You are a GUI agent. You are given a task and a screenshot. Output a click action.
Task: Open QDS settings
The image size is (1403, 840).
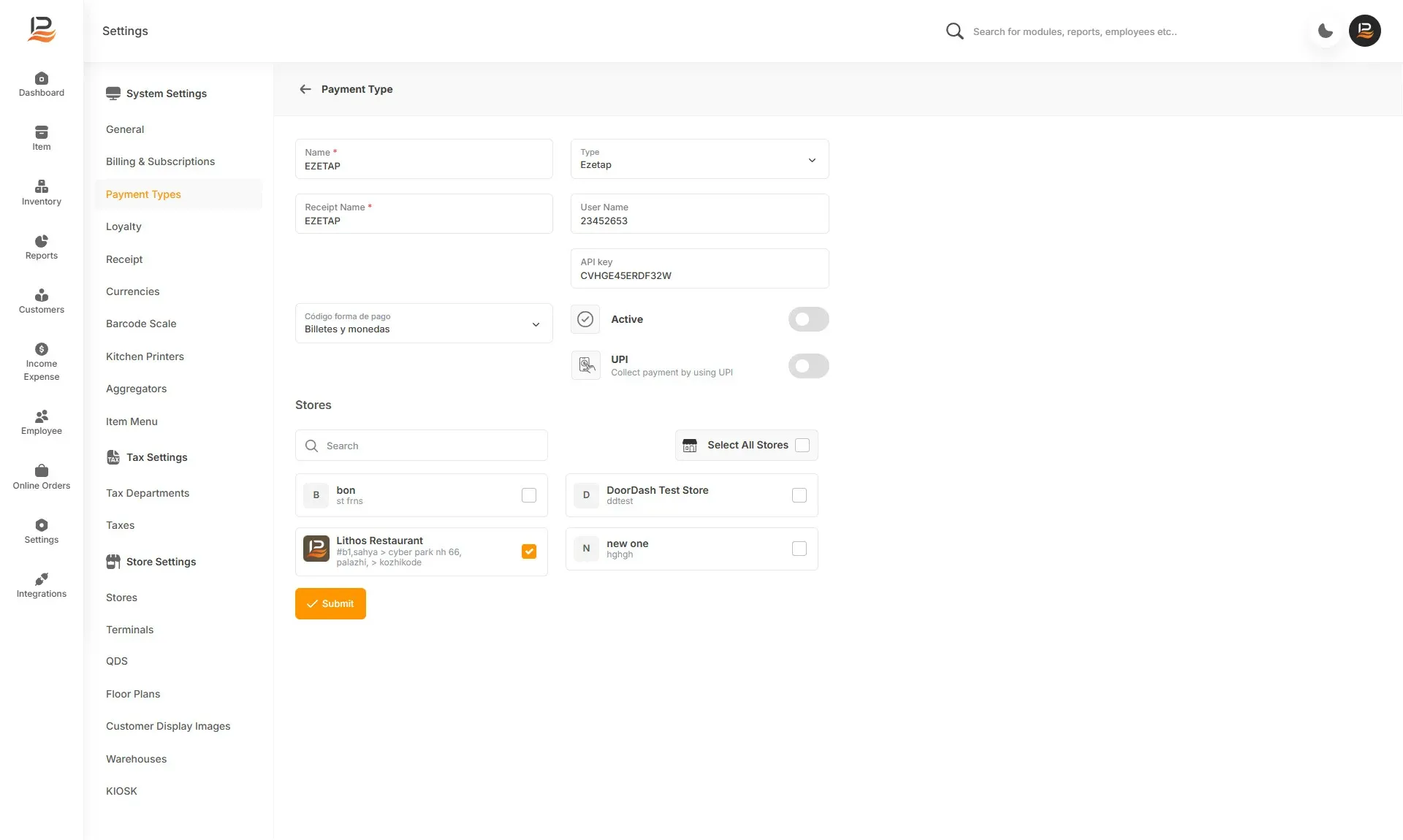click(x=117, y=661)
